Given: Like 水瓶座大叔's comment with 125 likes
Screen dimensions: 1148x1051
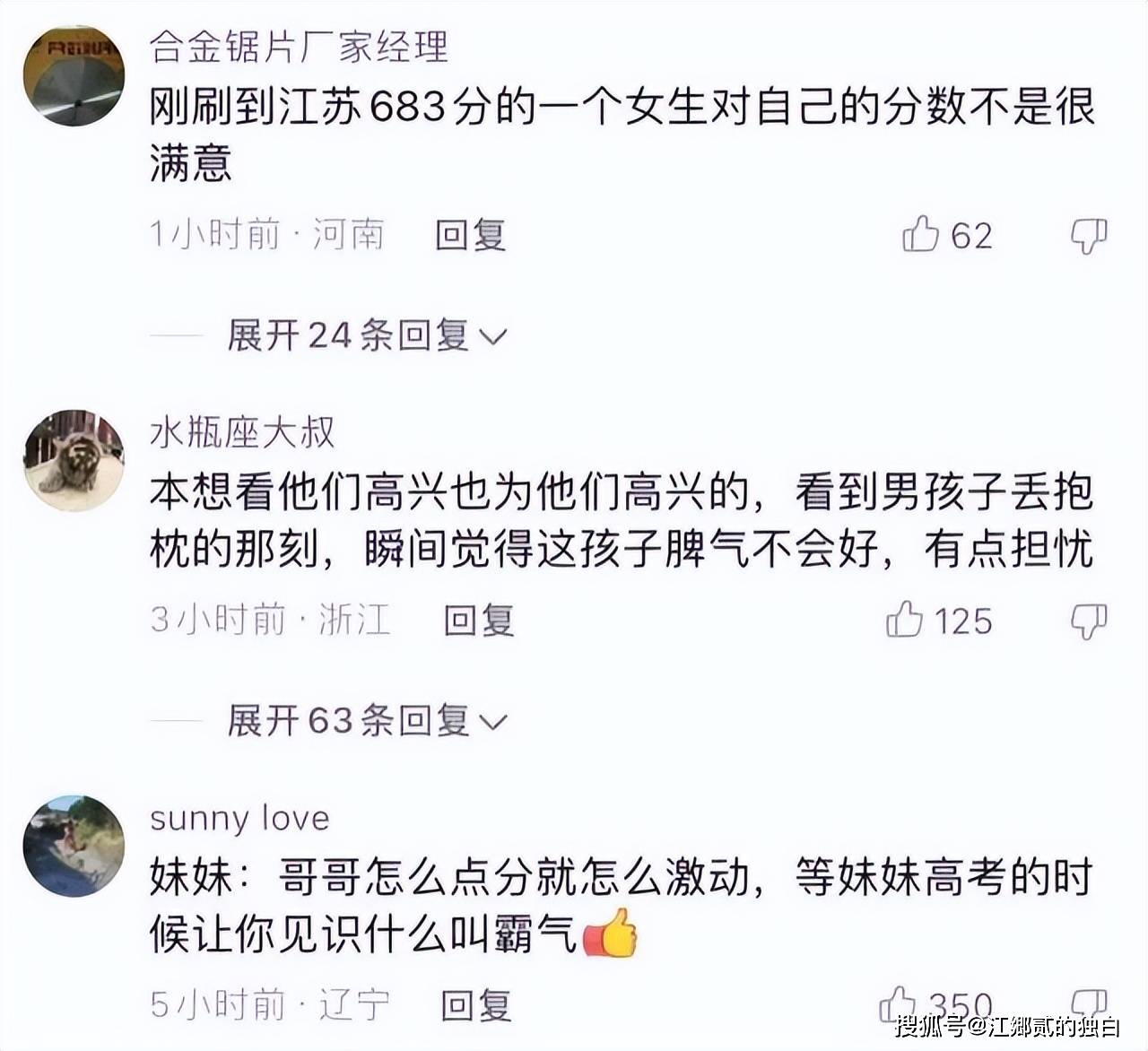Looking at the screenshot, I should [904, 620].
